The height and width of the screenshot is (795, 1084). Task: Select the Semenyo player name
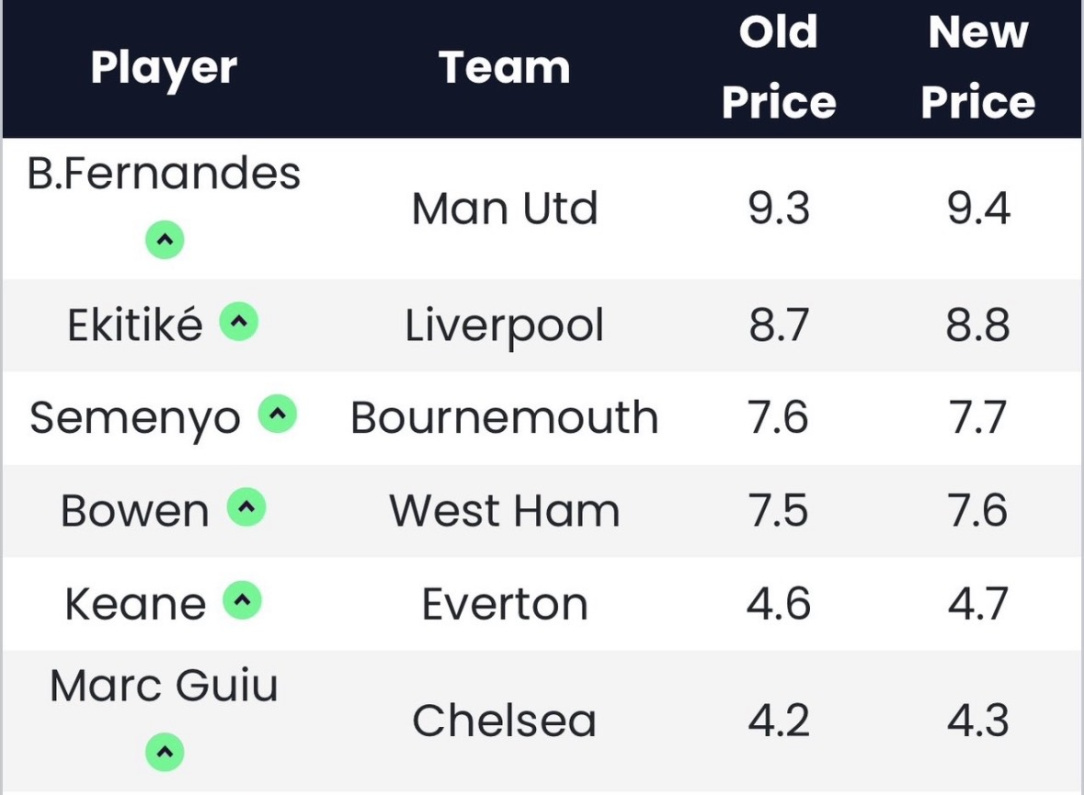[x=135, y=418]
